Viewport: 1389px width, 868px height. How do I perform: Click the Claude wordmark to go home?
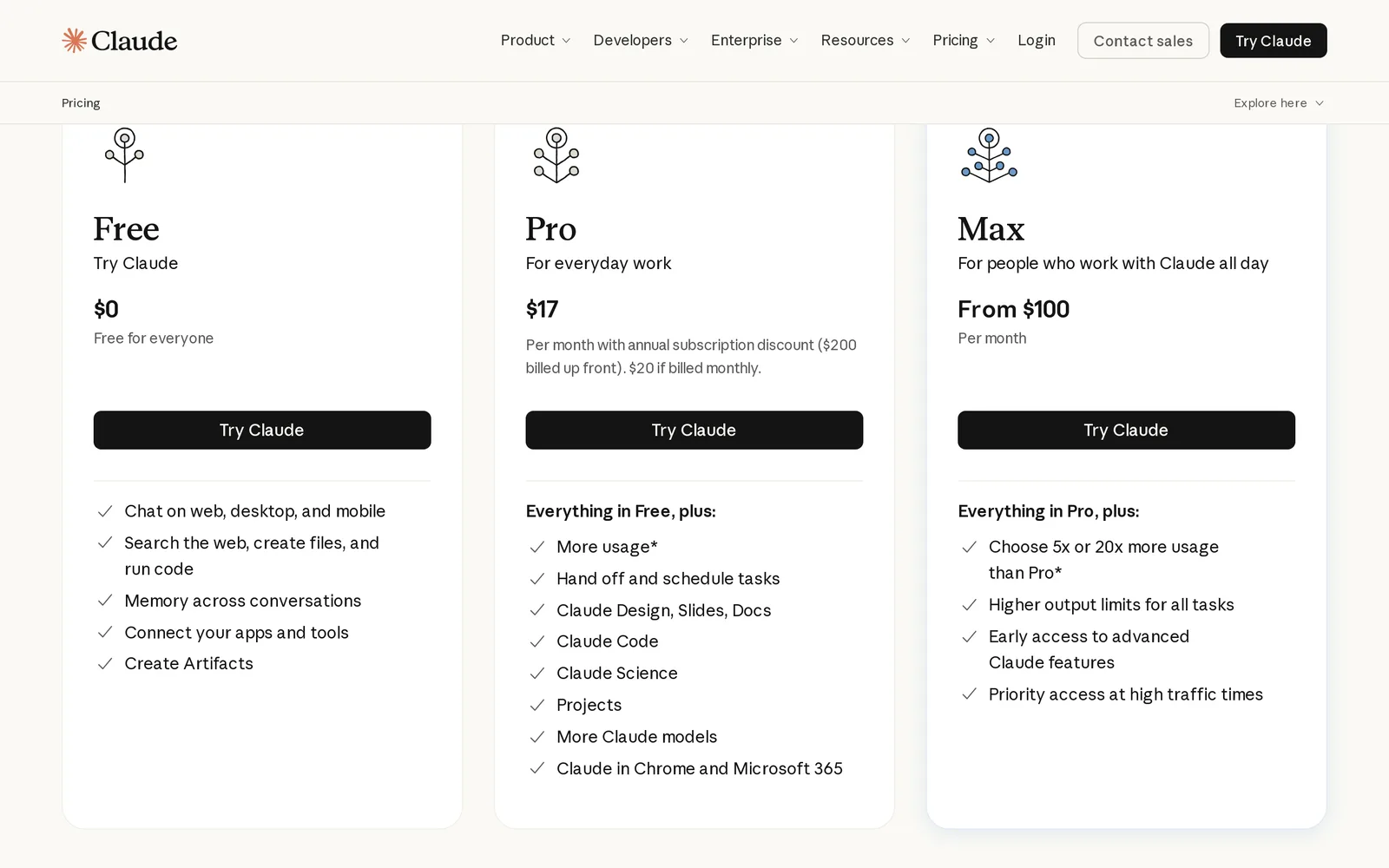[134, 41]
